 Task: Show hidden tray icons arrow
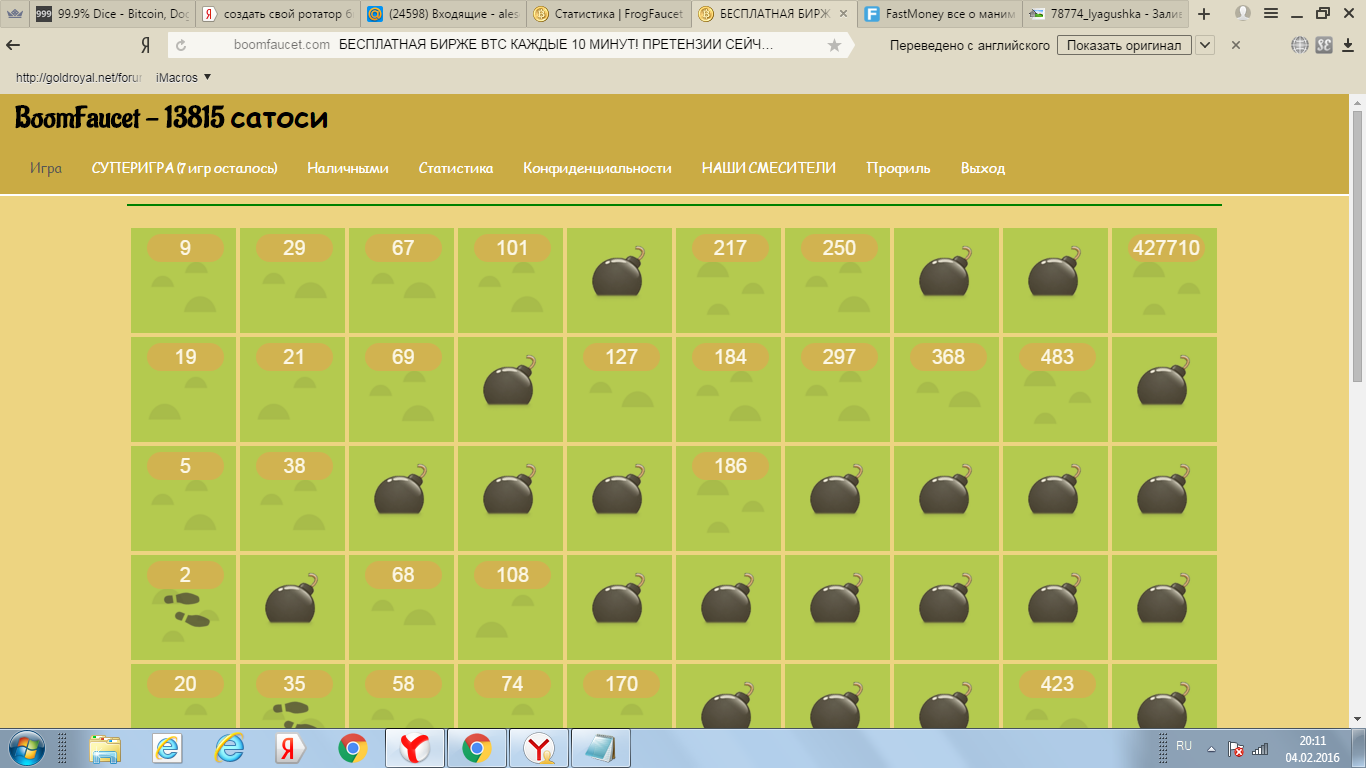(x=1212, y=749)
